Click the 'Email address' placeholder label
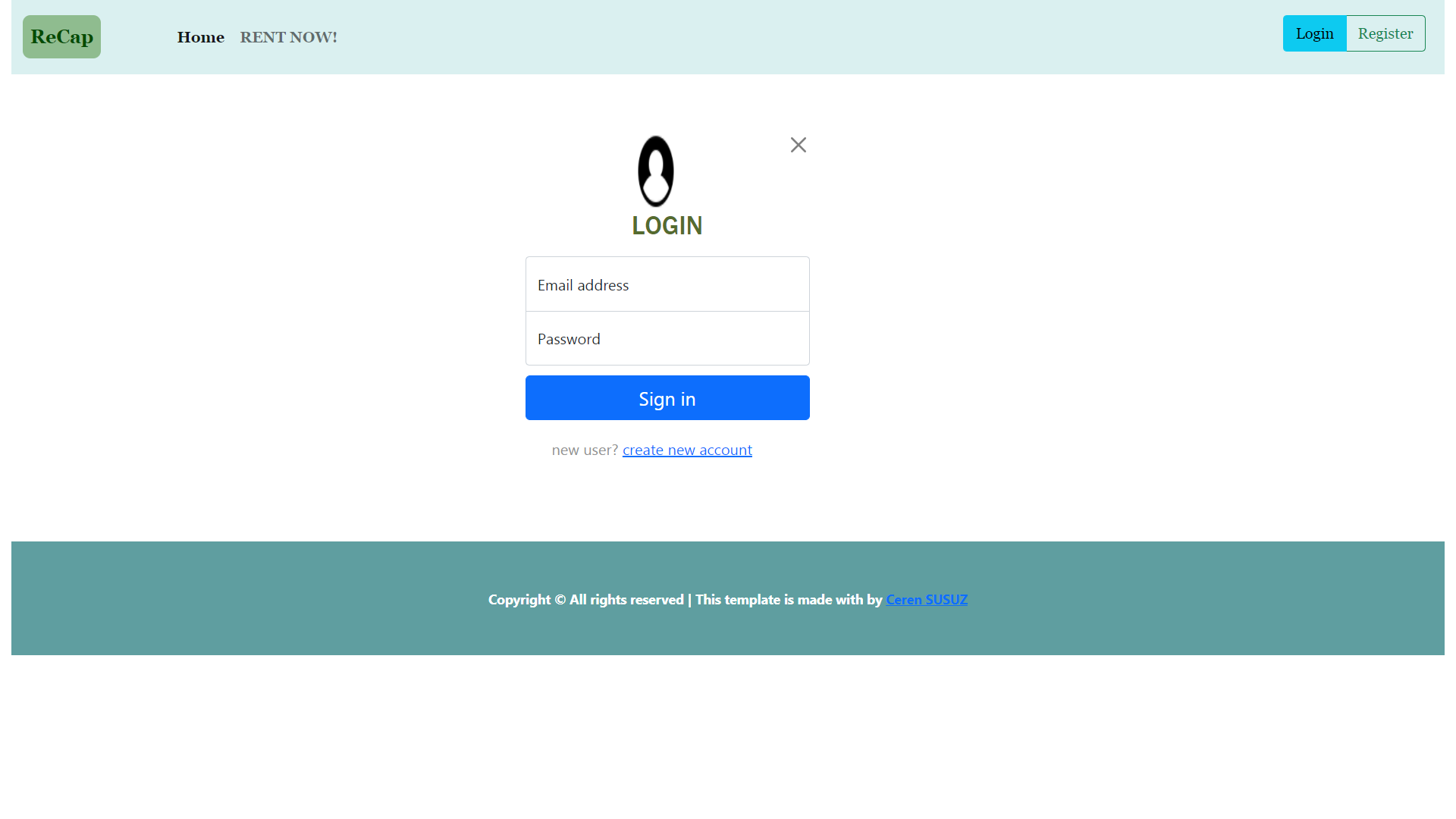 pos(582,285)
